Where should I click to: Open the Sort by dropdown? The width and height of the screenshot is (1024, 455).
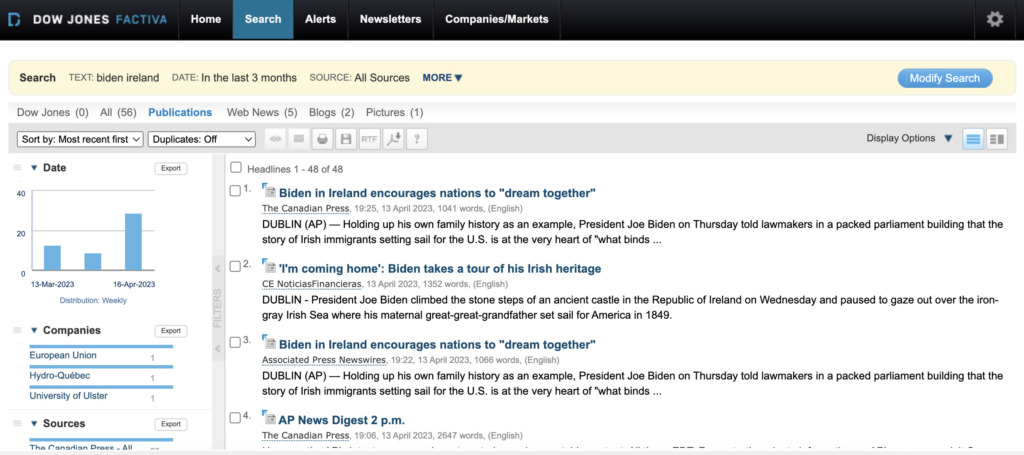pos(81,139)
